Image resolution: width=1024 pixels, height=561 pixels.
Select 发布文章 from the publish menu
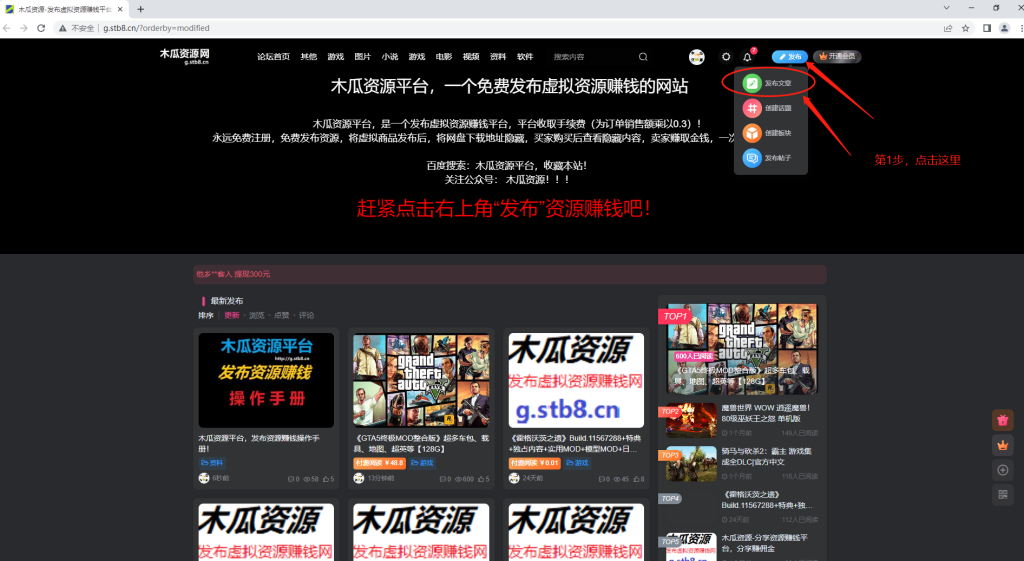pyautogui.click(x=771, y=83)
